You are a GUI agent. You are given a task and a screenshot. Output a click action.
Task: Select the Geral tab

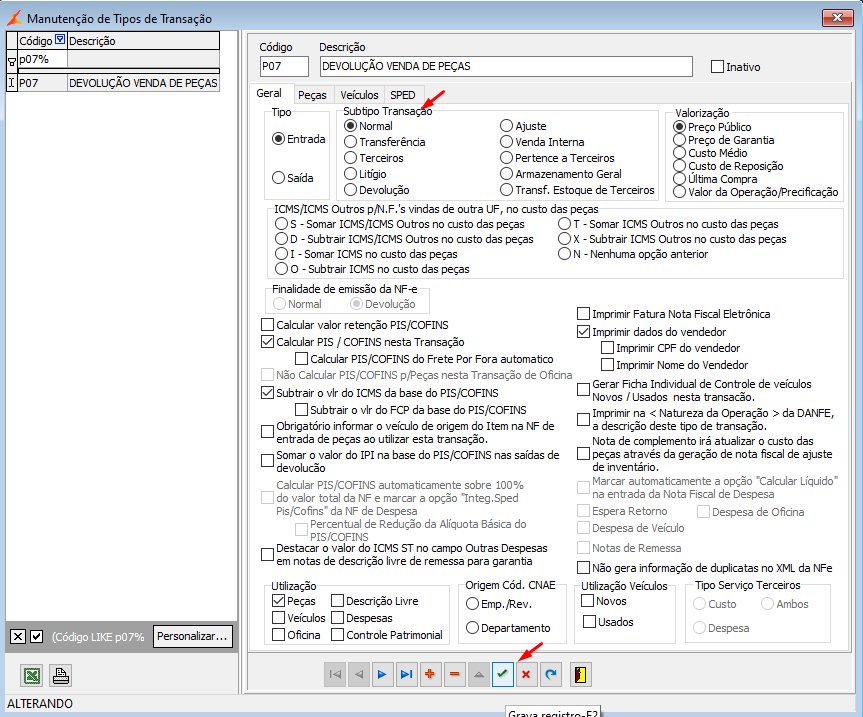point(269,93)
